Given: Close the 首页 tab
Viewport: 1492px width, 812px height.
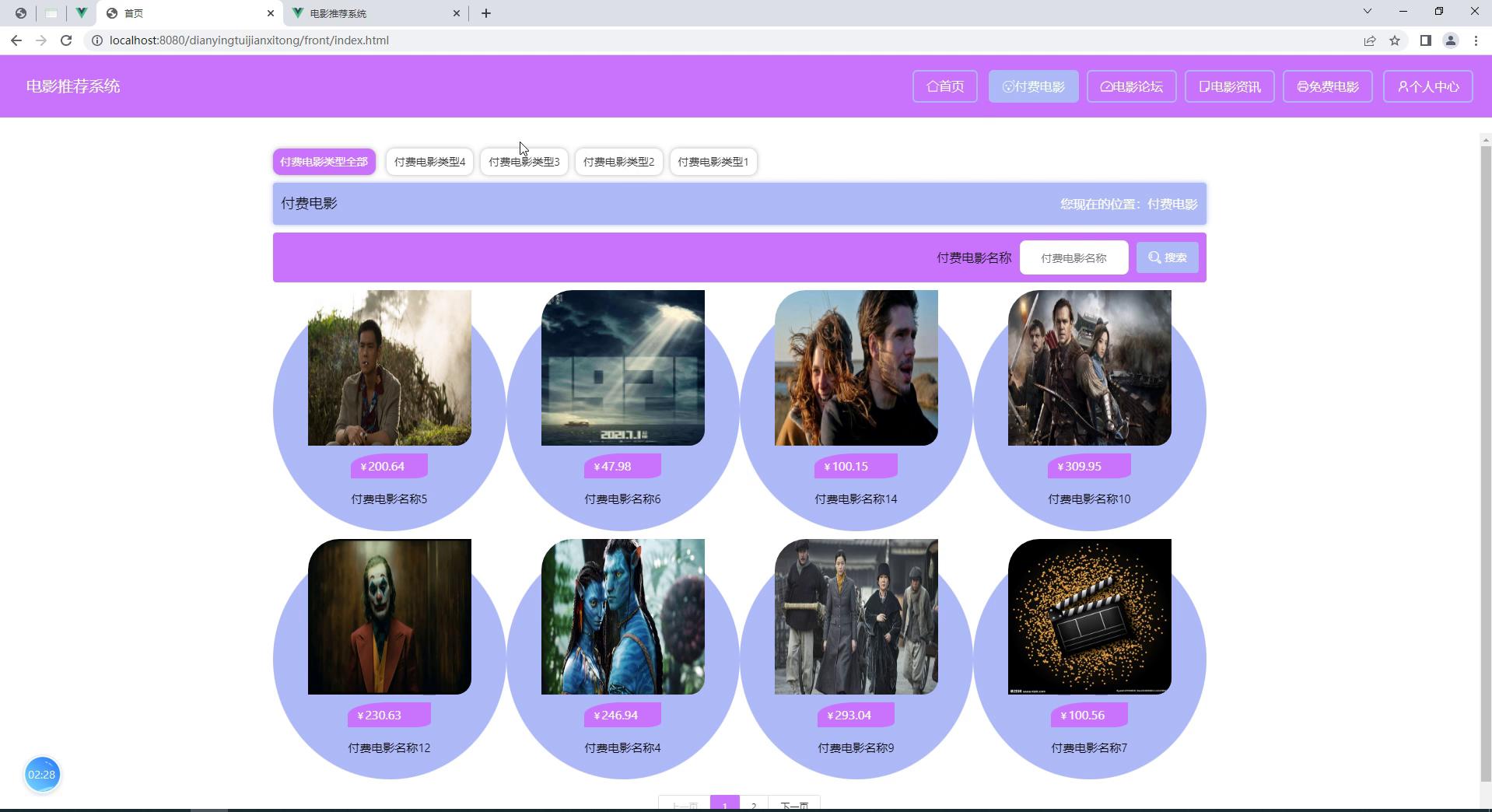Looking at the screenshot, I should pyautogui.click(x=271, y=13).
